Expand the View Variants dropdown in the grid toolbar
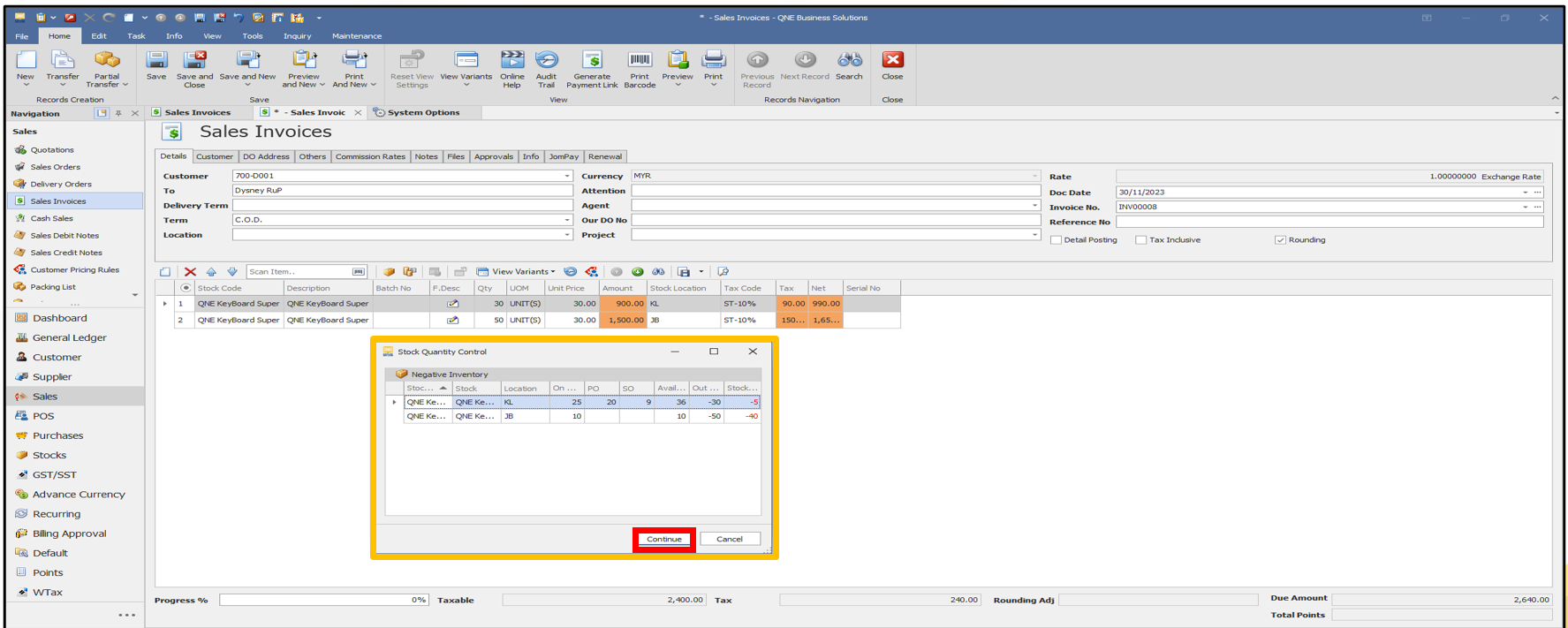The image size is (1568, 628). [553, 272]
